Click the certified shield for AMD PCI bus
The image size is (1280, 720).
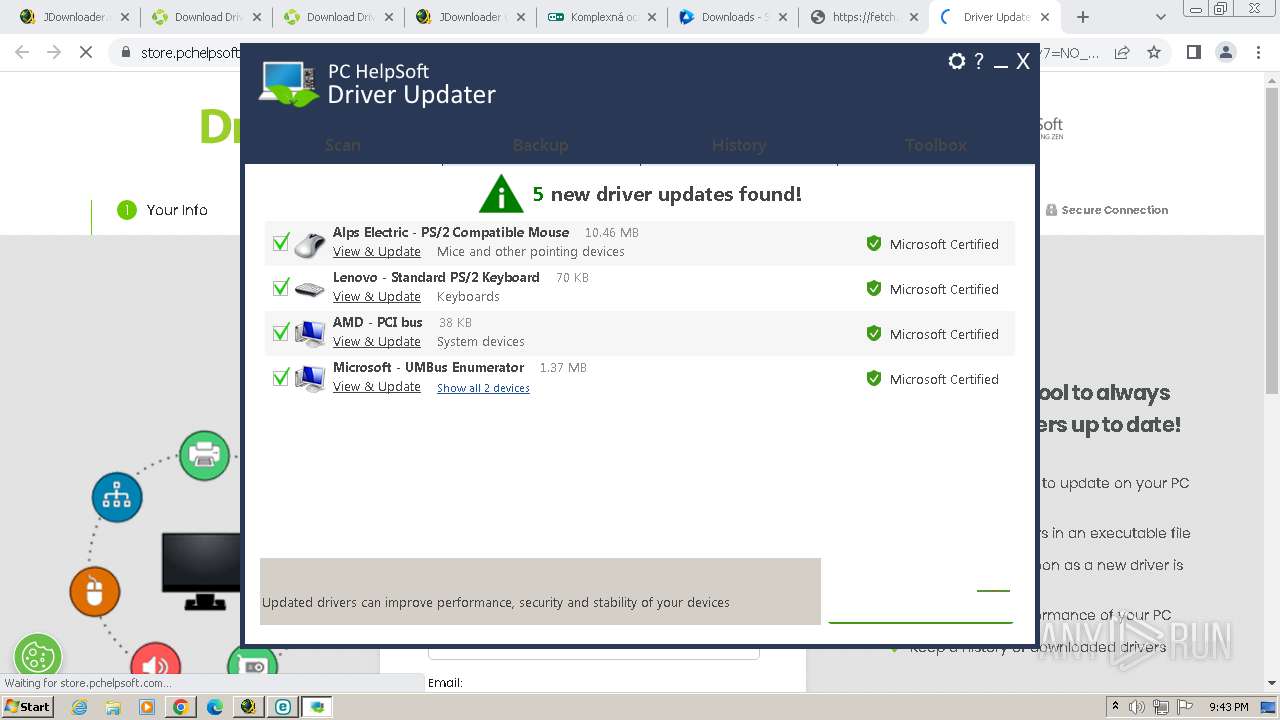[x=874, y=333]
